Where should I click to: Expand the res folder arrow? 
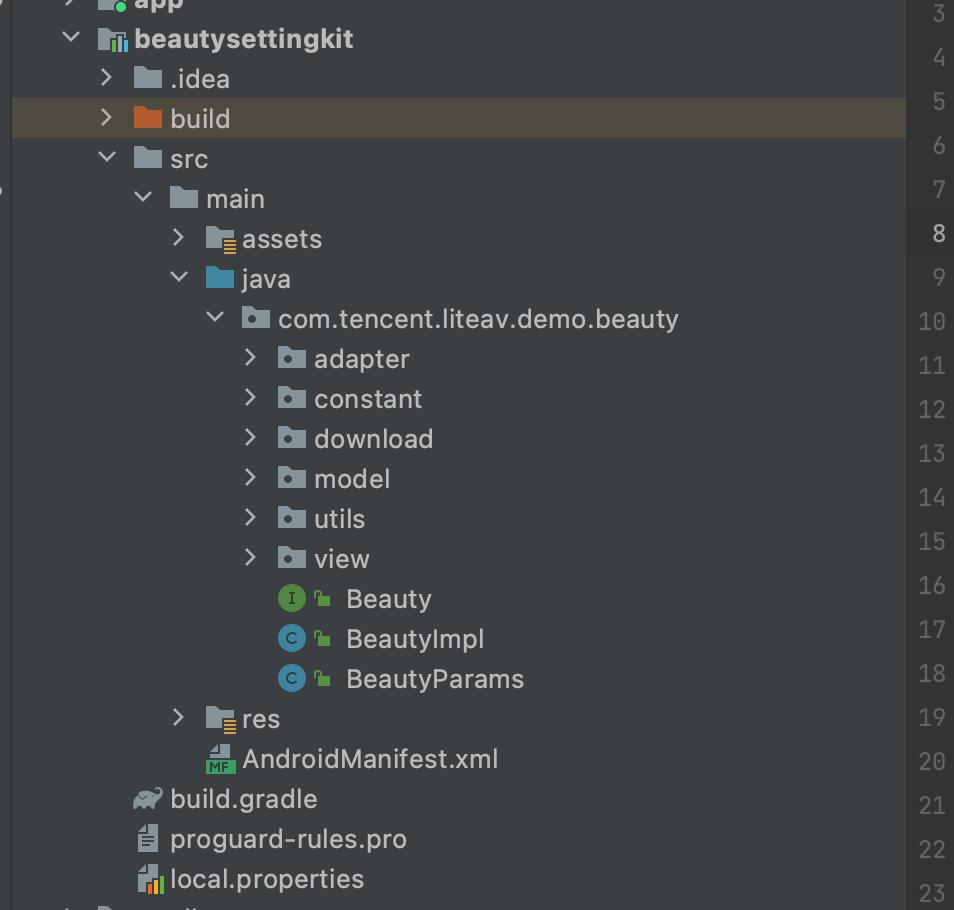[x=178, y=718]
